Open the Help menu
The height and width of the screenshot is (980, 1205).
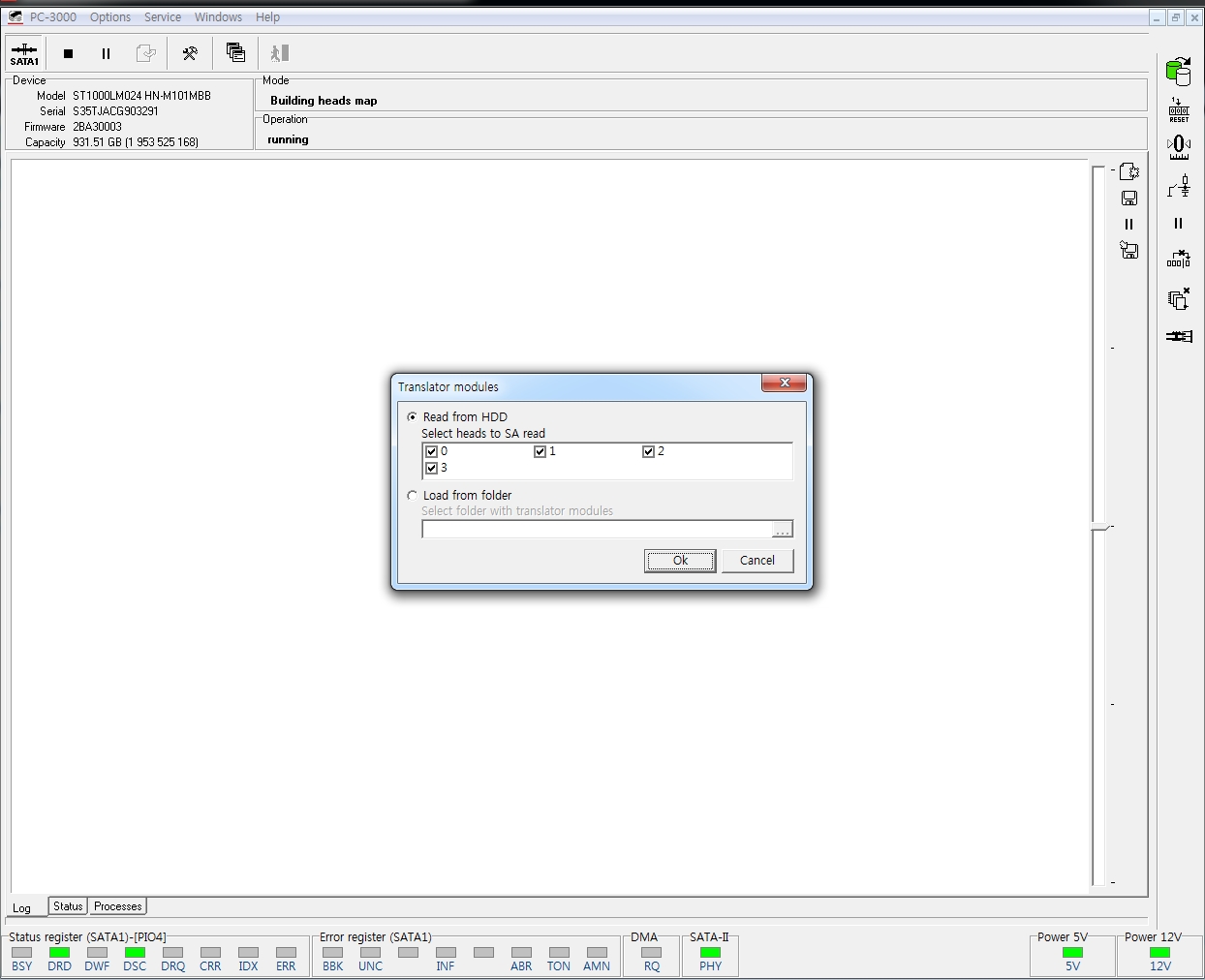[x=268, y=16]
